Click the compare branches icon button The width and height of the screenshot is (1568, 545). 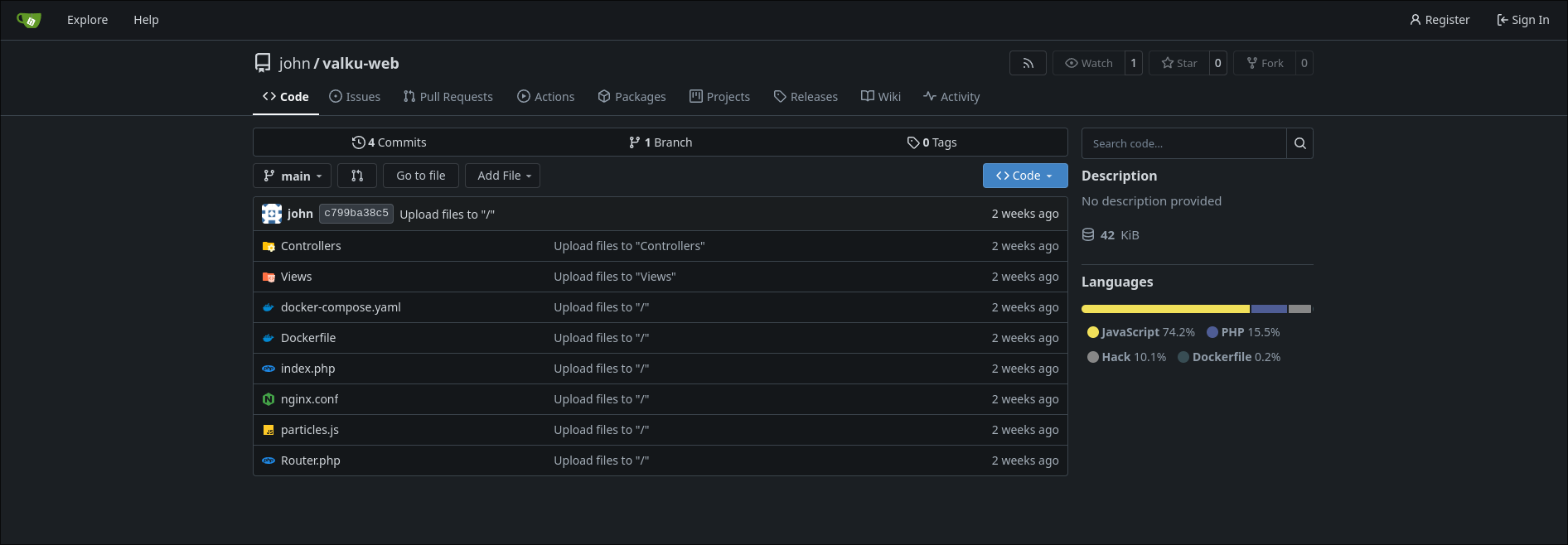click(357, 176)
